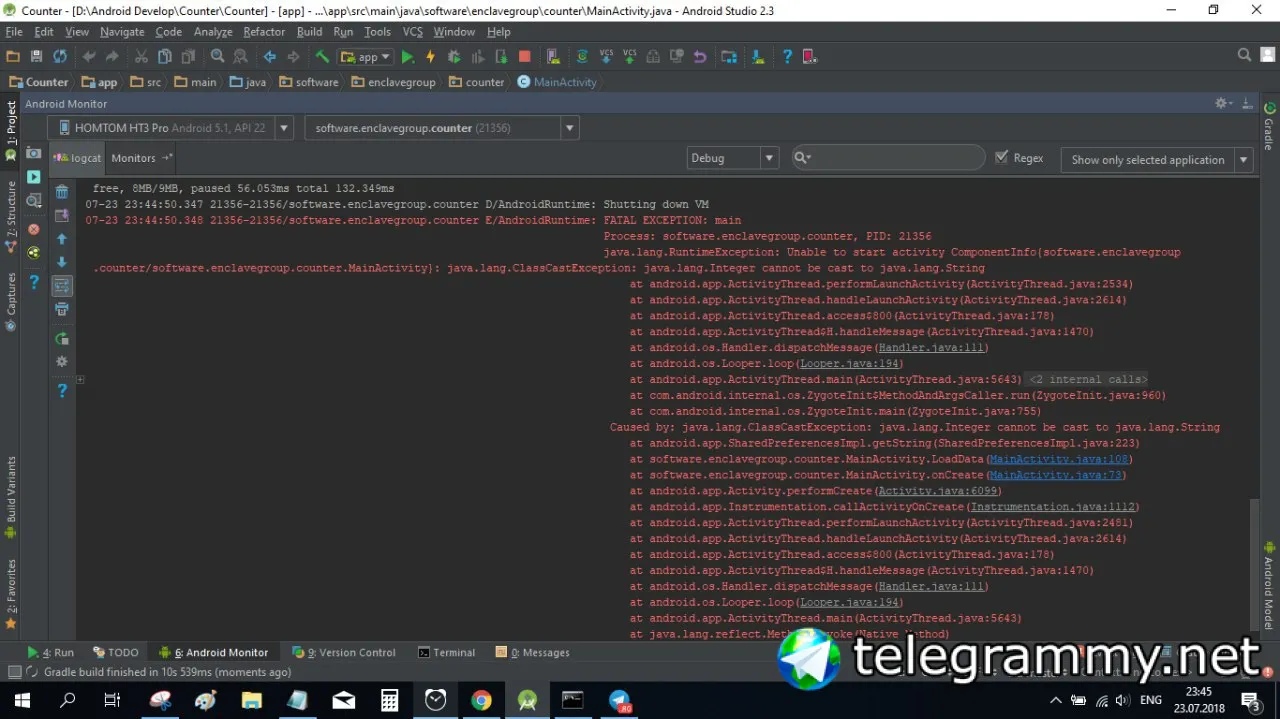This screenshot has height=719, width=1280.
Task: Click the Debug app bug icon
Action: click(454, 57)
